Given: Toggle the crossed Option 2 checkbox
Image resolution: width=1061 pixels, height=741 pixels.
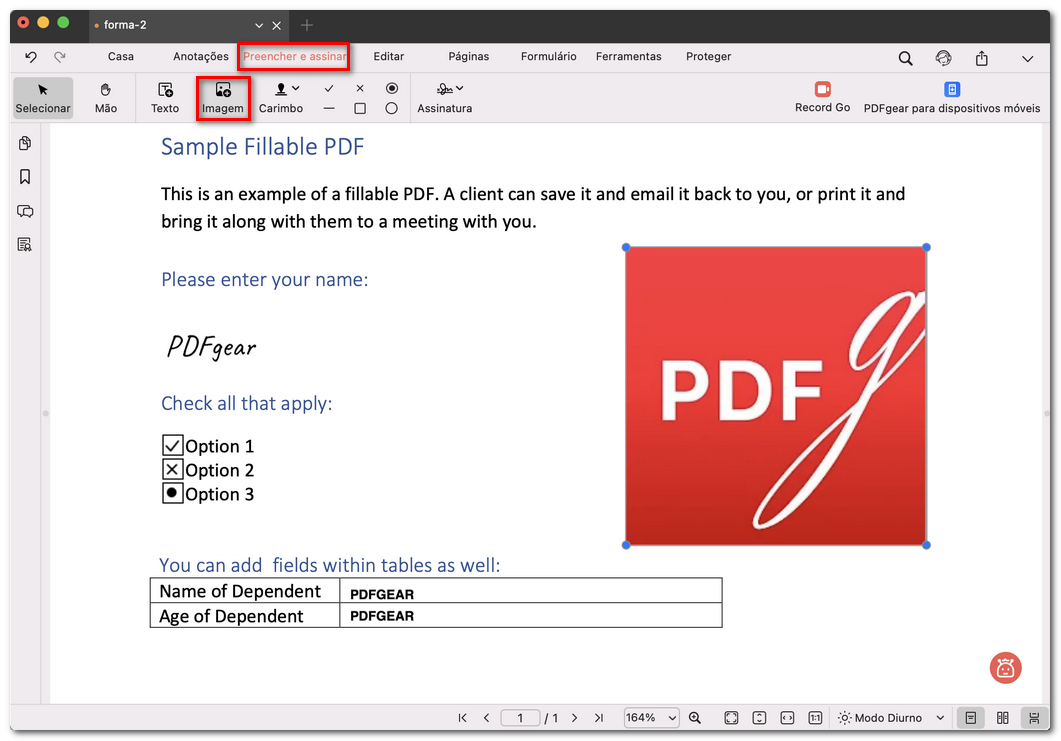Looking at the screenshot, I should (x=172, y=470).
